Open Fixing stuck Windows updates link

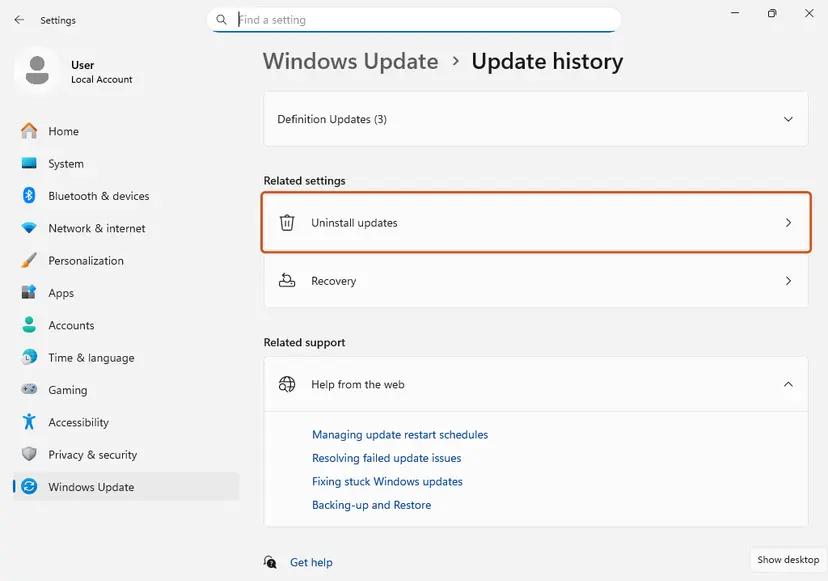coord(387,481)
